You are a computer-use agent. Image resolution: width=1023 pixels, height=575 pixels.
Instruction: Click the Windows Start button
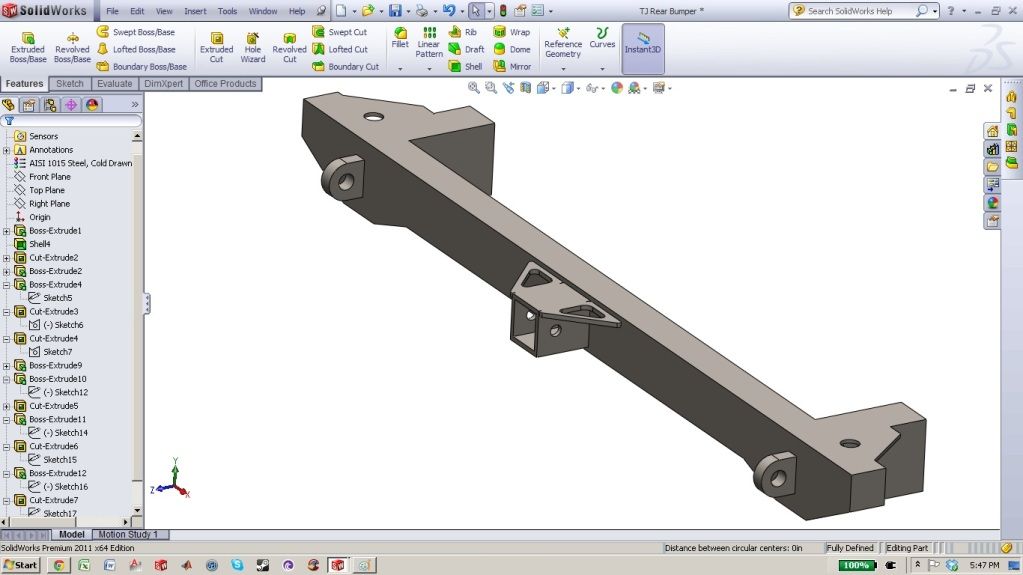(20, 565)
